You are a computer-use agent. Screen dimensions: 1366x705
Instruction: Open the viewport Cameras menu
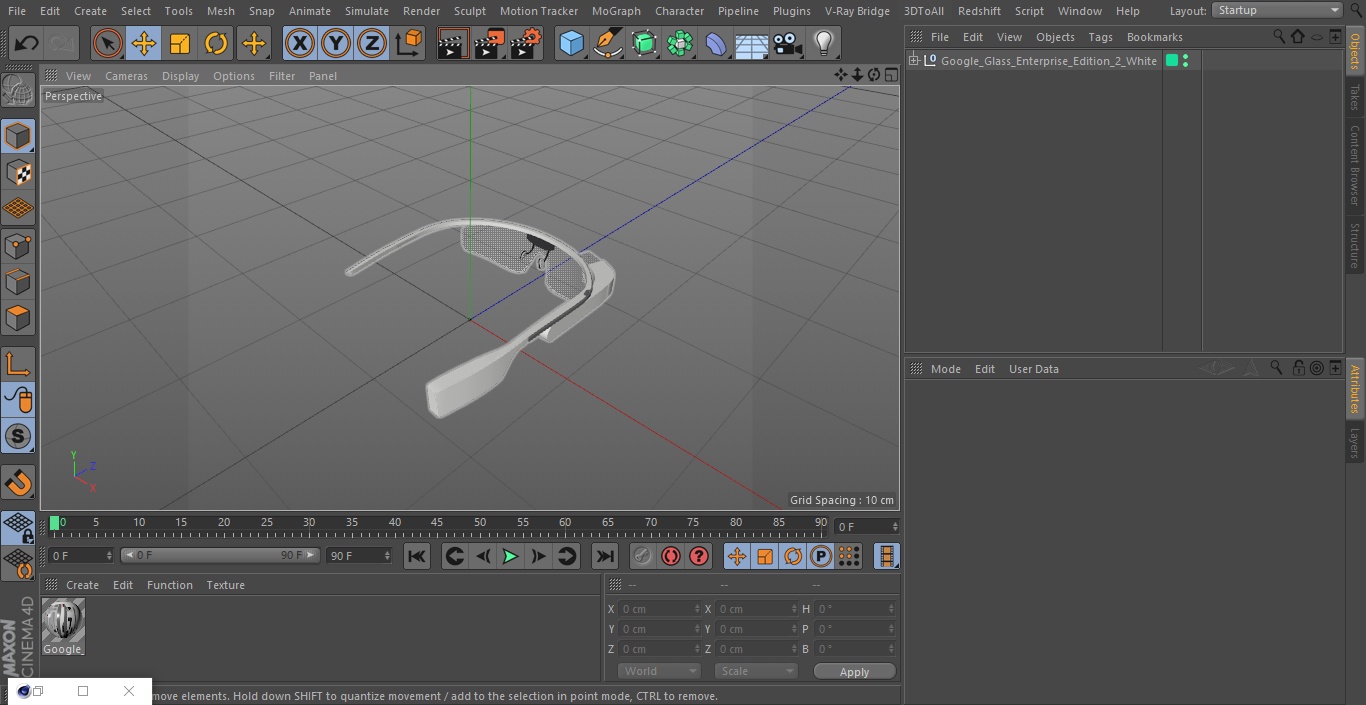[x=126, y=76]
